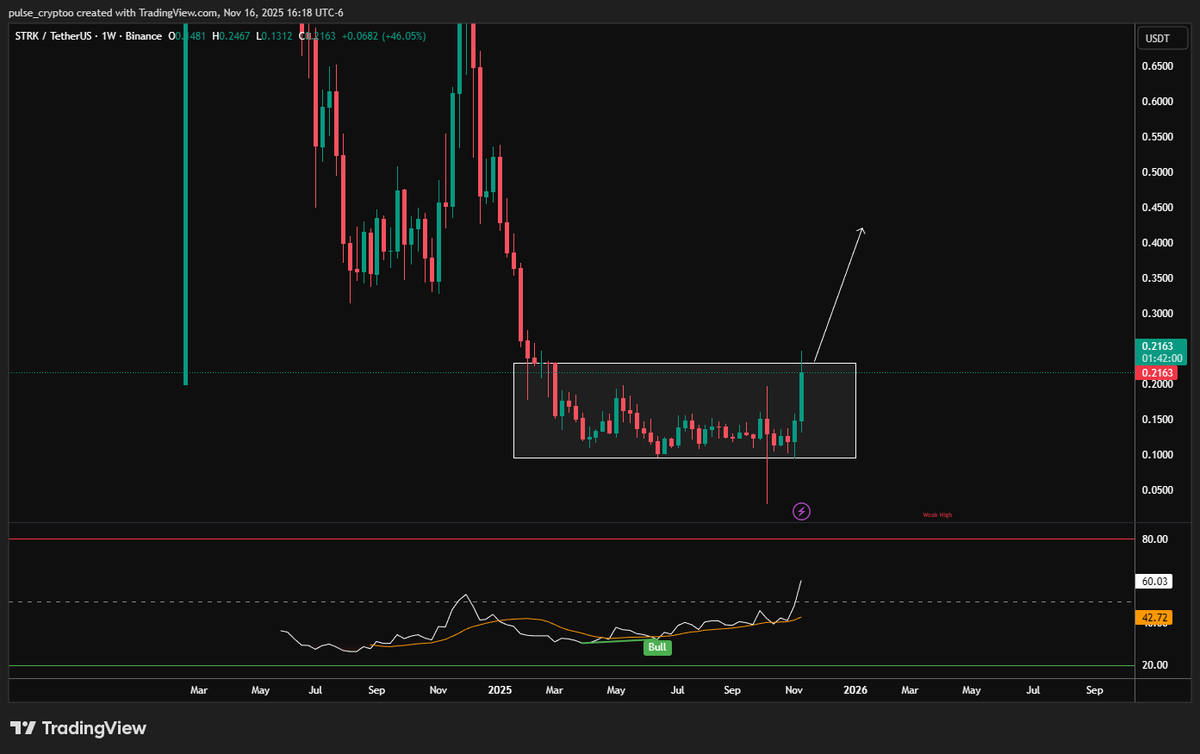Select the purple lightning bolt icon on chart
1200x754 pixels.
(801, 511)
